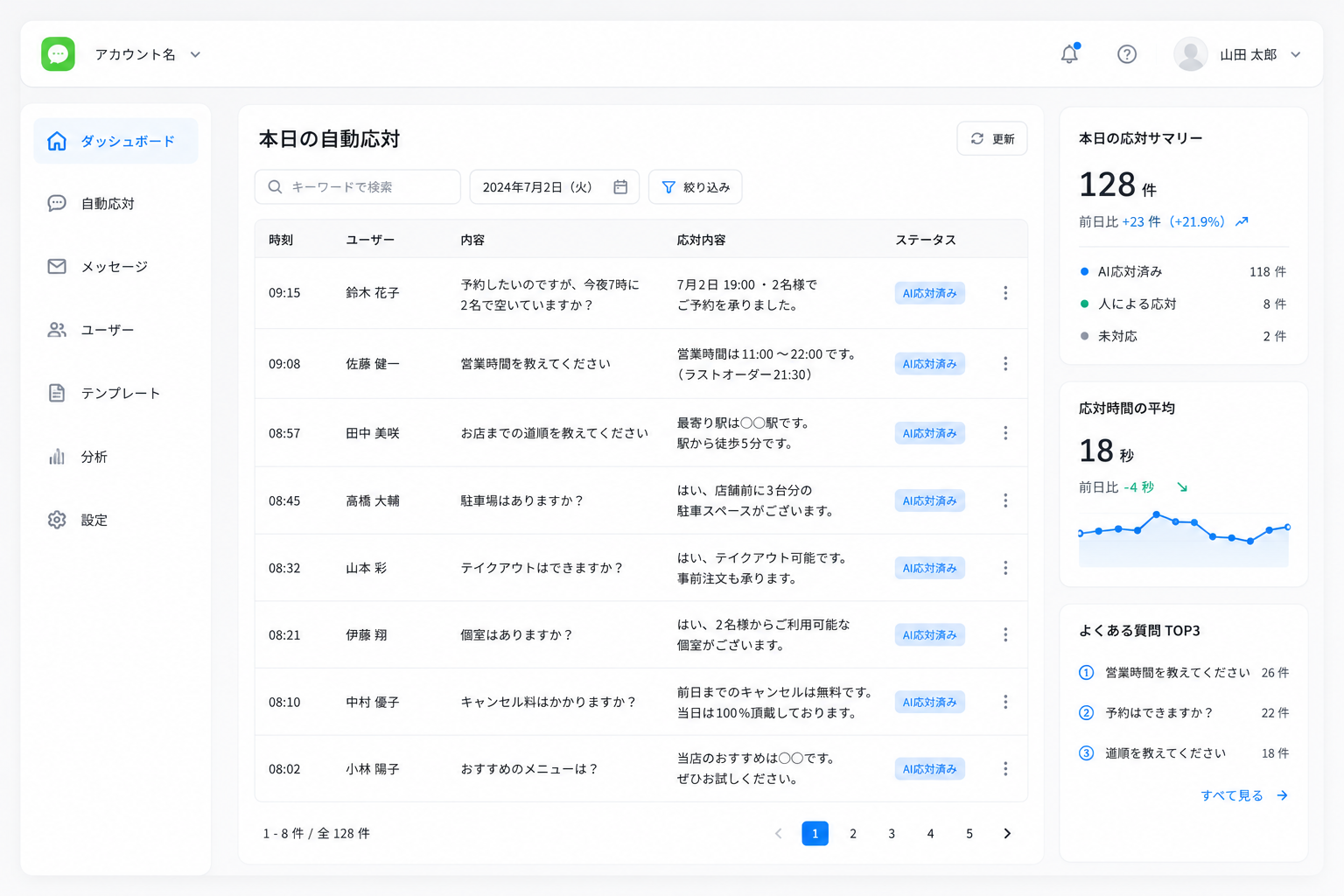Open row menu for 高橋 大輔

click(x=1005, y=500)
